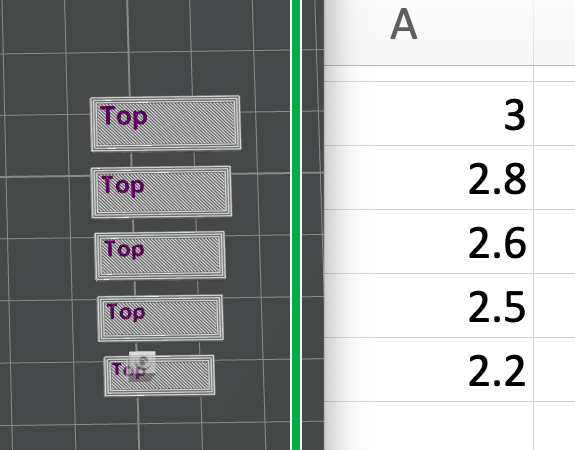
Task: Select the cell containing 2.5
Action: coord(429,306)
